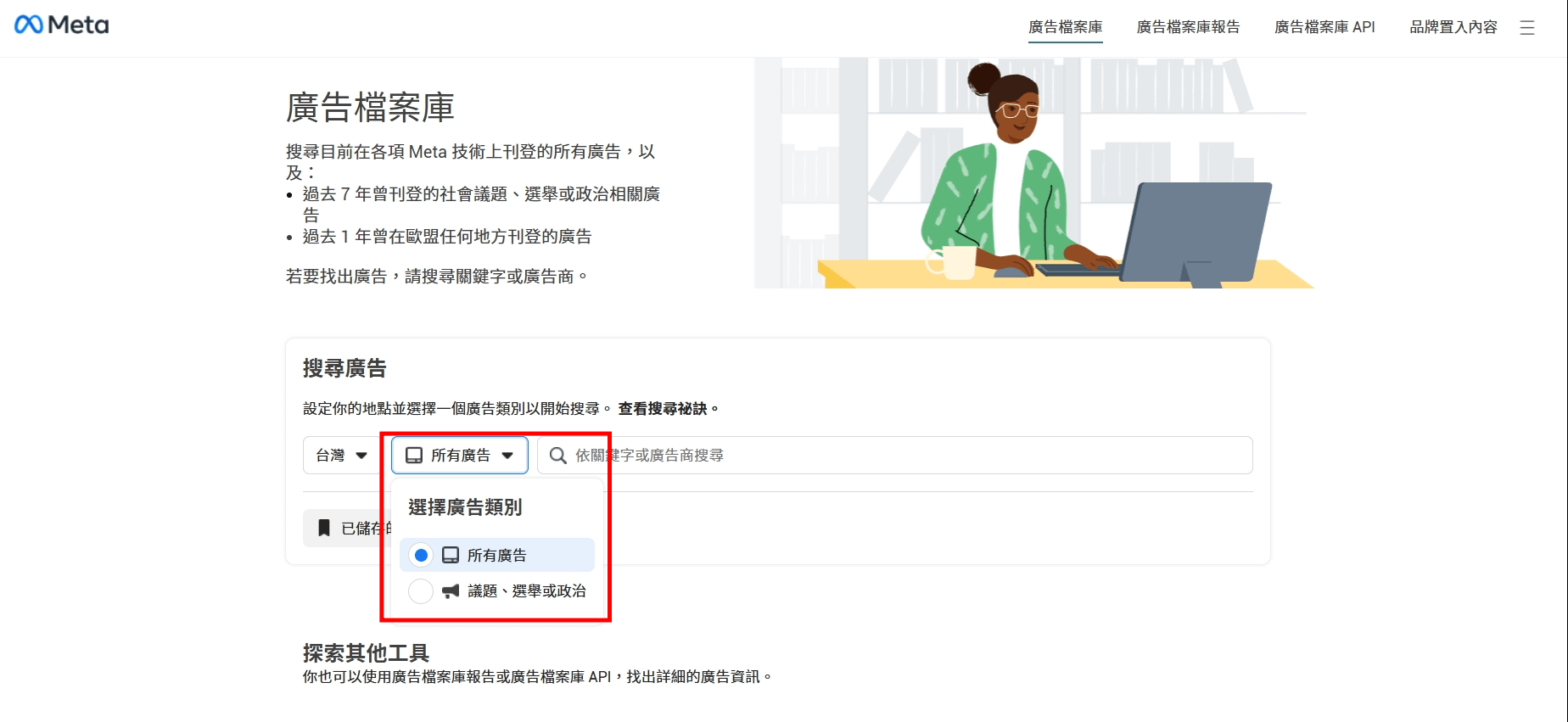Click the arrow next to 台灣
Image resolution: width=1568 pixels, height=722 pixels.
tap(361, 456)
